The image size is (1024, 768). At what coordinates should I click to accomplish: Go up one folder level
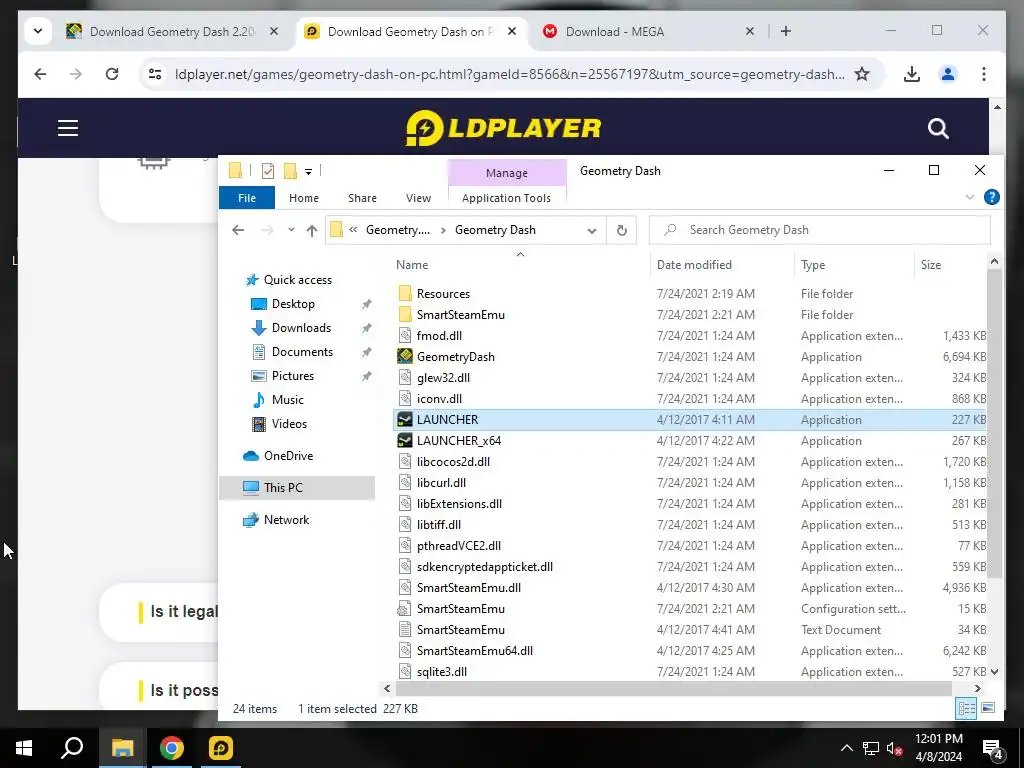click(x=312, y=231)
